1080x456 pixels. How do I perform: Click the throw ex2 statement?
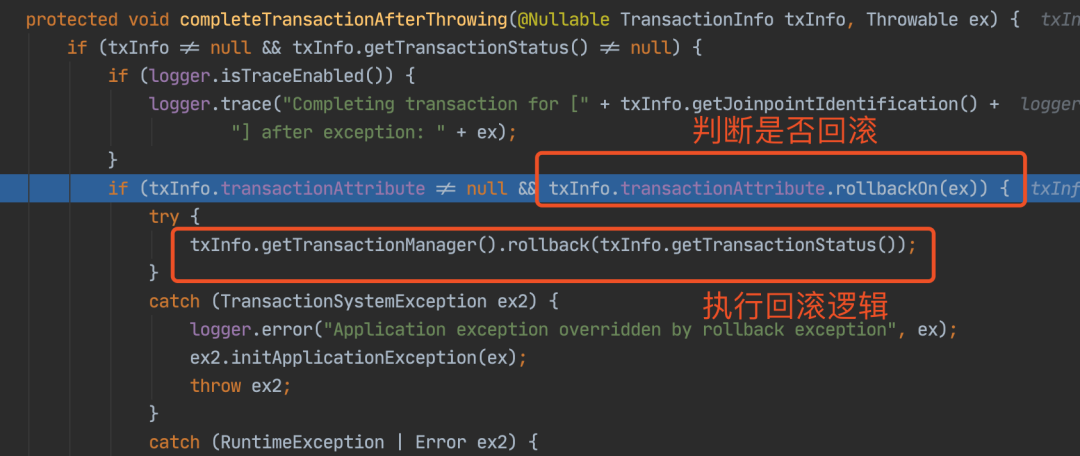coord(236,385)
